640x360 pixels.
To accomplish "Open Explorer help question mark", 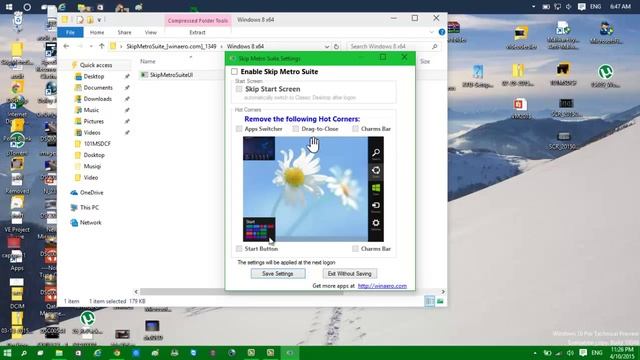I will 442,32.
